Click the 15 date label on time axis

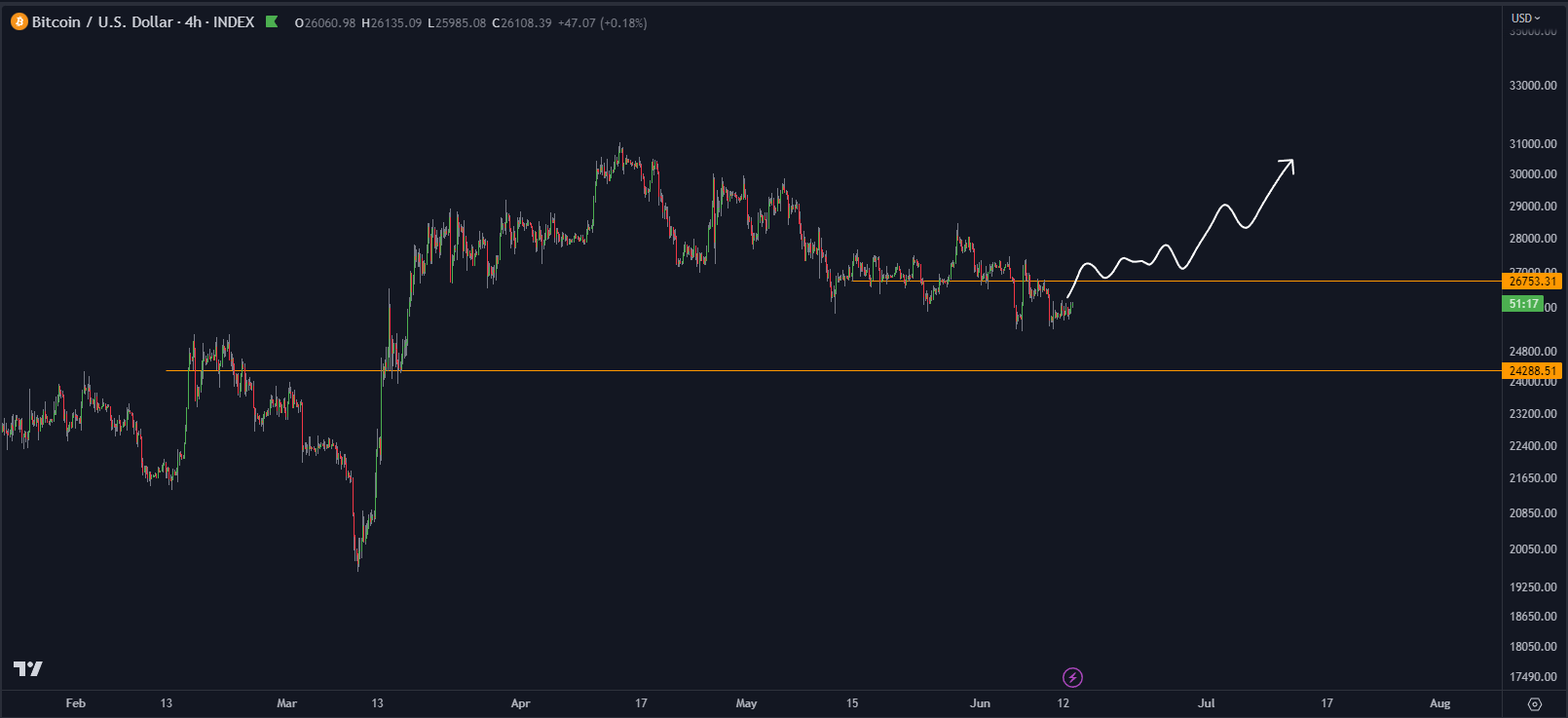tap(852, 703)
